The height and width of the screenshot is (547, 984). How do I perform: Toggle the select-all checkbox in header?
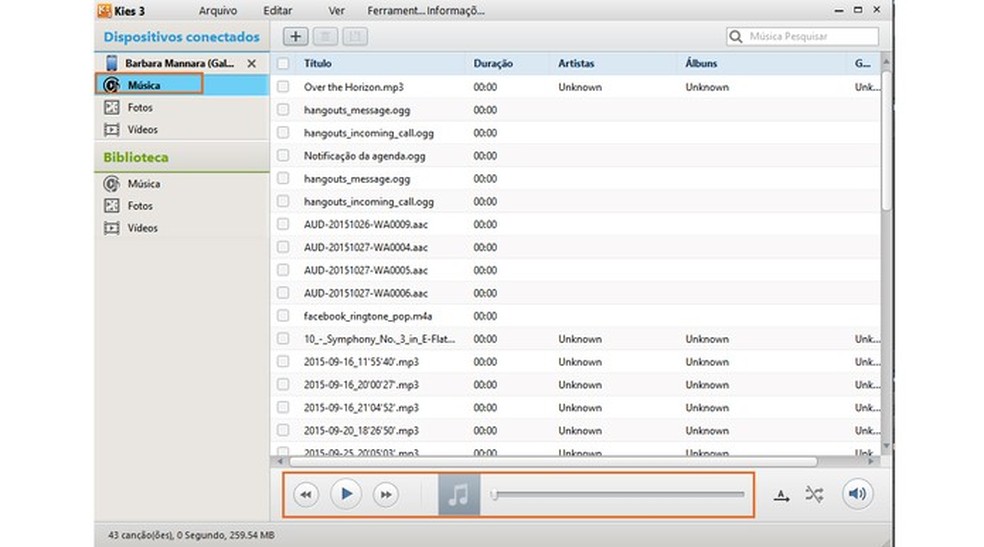point(283,63)
